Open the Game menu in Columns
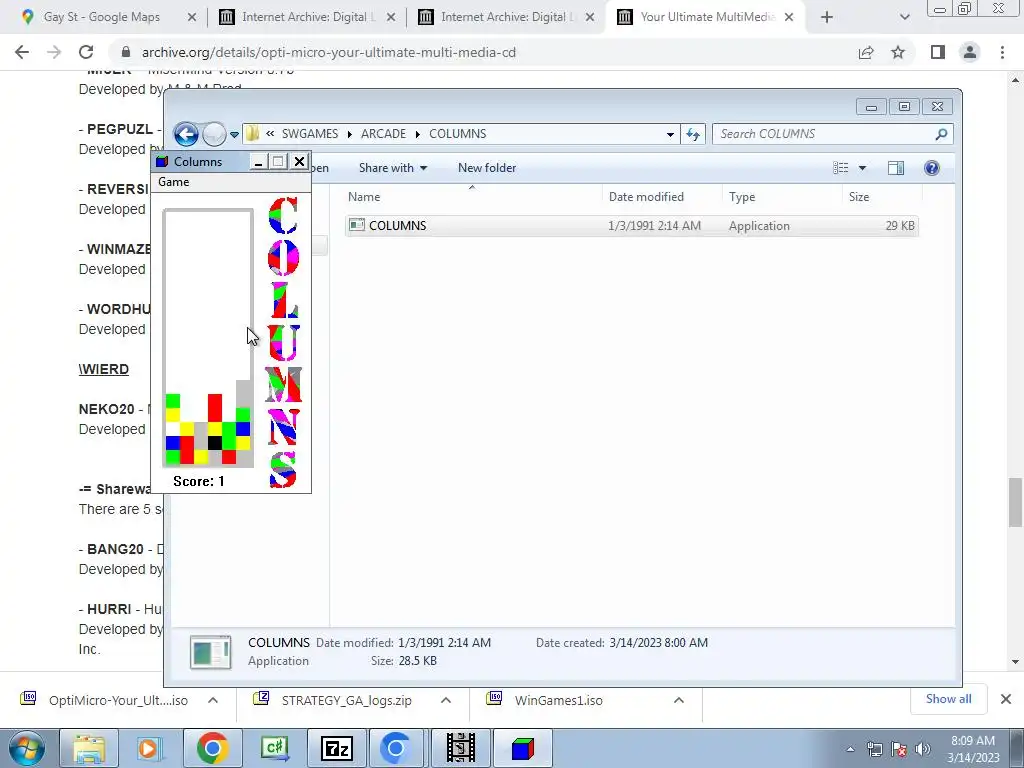1024x768 pixels. tap(174, 182)
